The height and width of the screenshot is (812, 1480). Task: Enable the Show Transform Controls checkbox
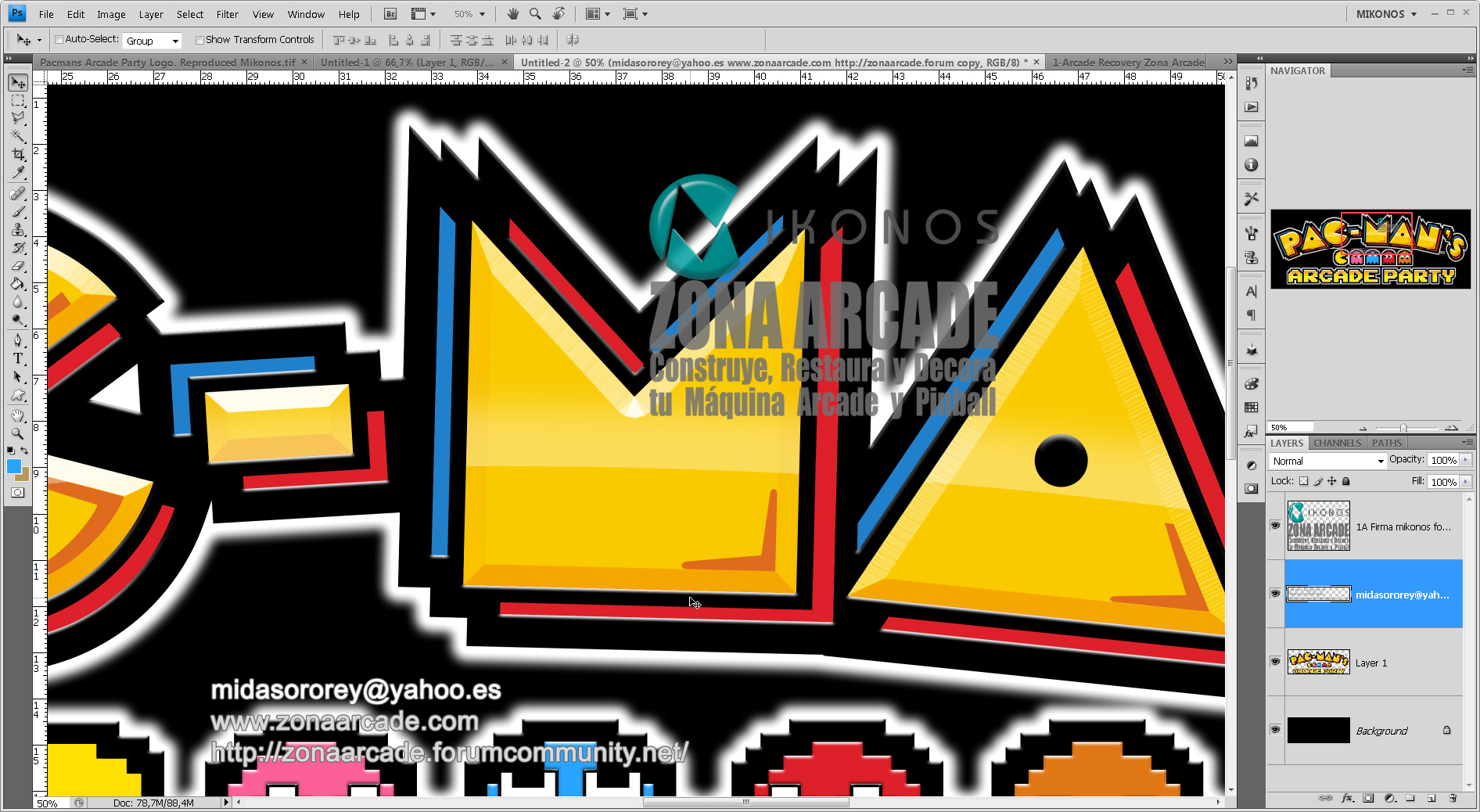click(x=201, y=39)
